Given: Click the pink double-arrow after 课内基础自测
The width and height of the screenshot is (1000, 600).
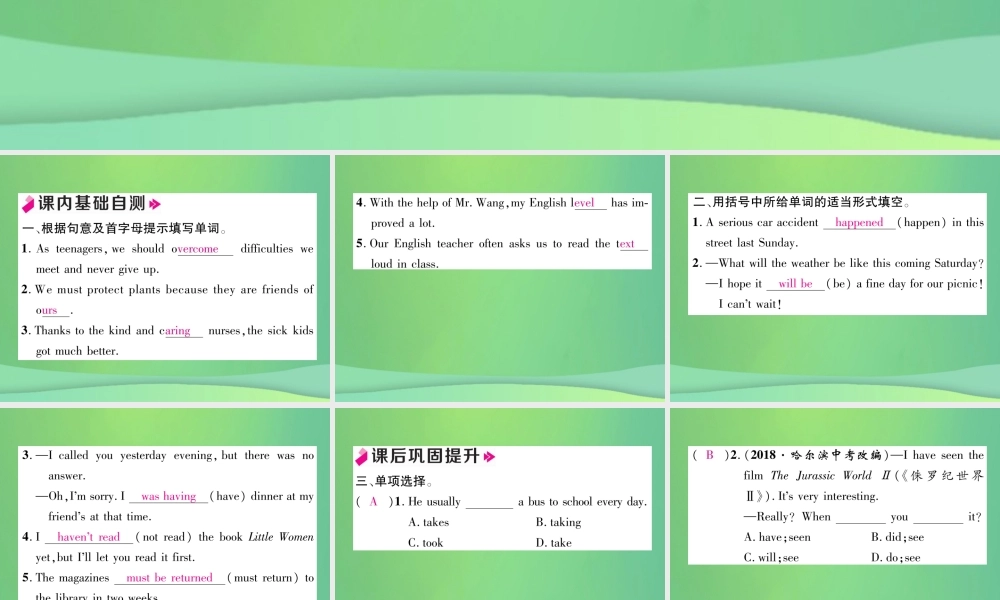Looking at the screenshot, I should (x=154, y=204).
